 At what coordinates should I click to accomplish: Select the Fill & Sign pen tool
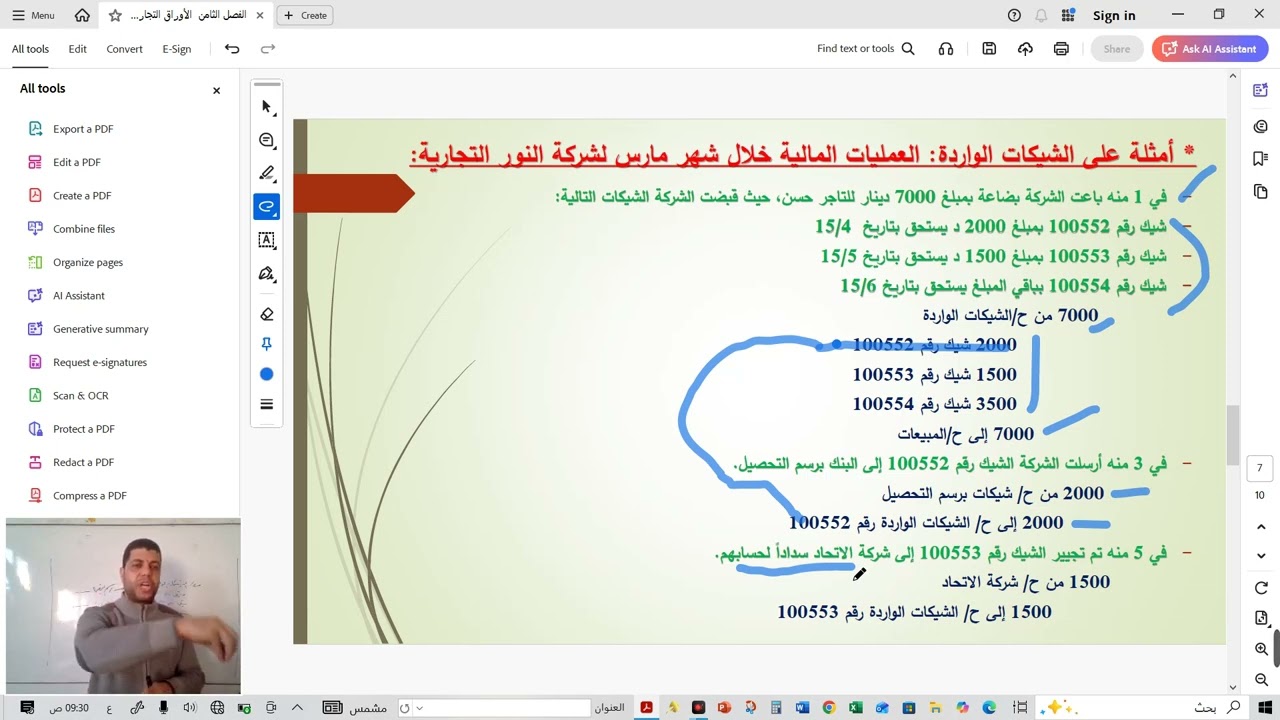coord(266,274)
